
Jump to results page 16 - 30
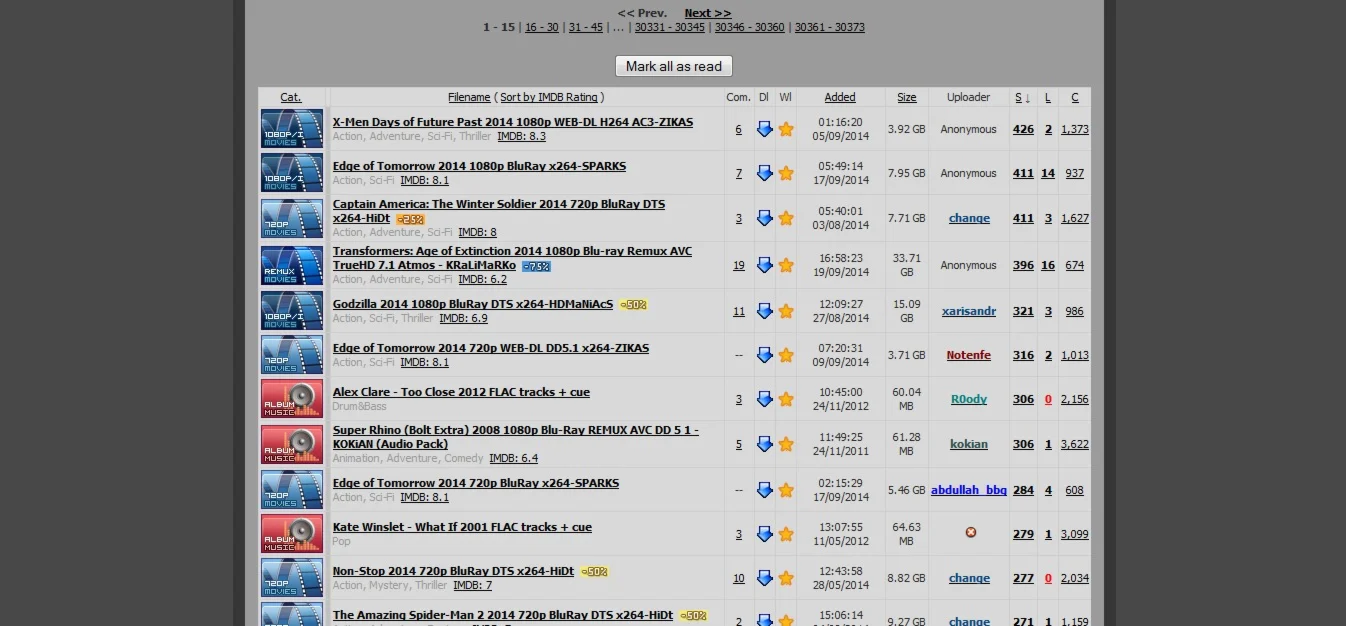(x=542, y=27)
